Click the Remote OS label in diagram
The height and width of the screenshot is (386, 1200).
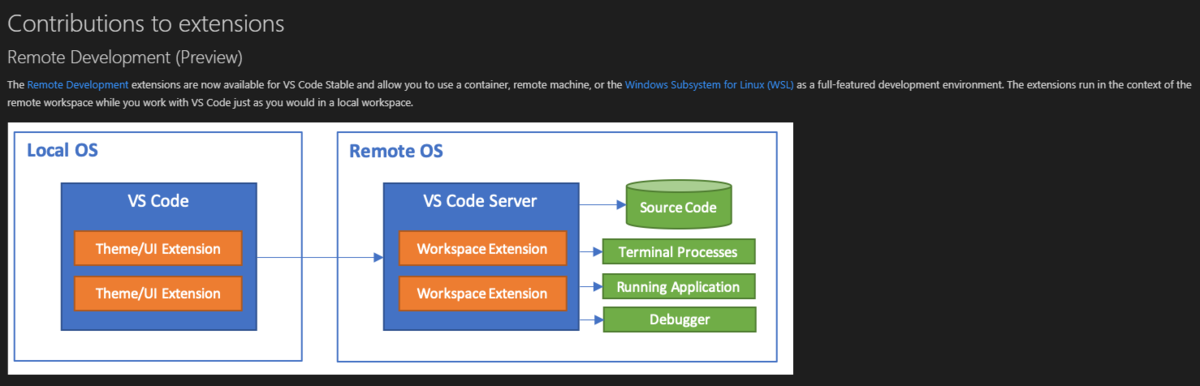tap(396, 151)
